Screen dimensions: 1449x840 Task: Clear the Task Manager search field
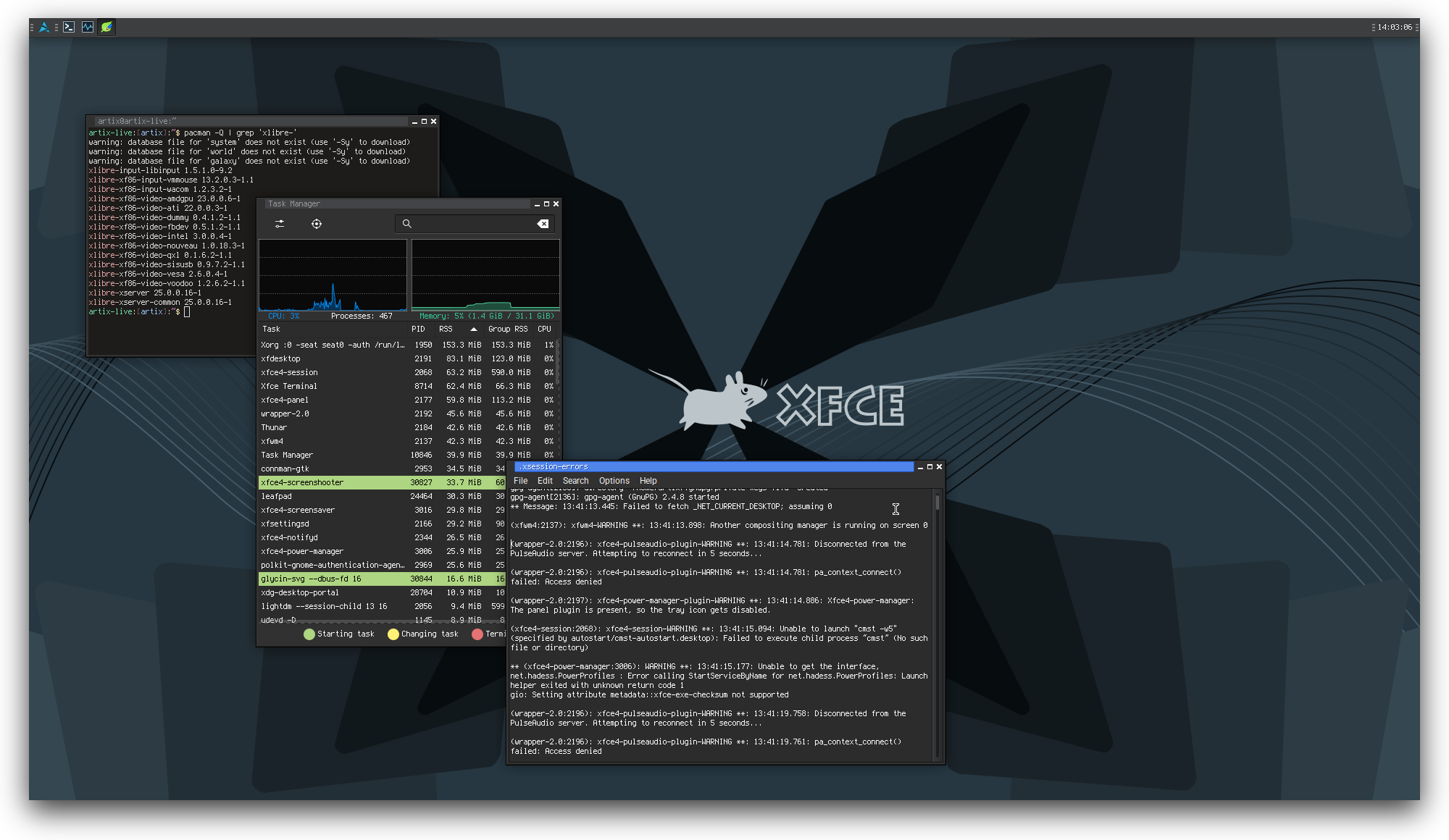tap(543, 224)
